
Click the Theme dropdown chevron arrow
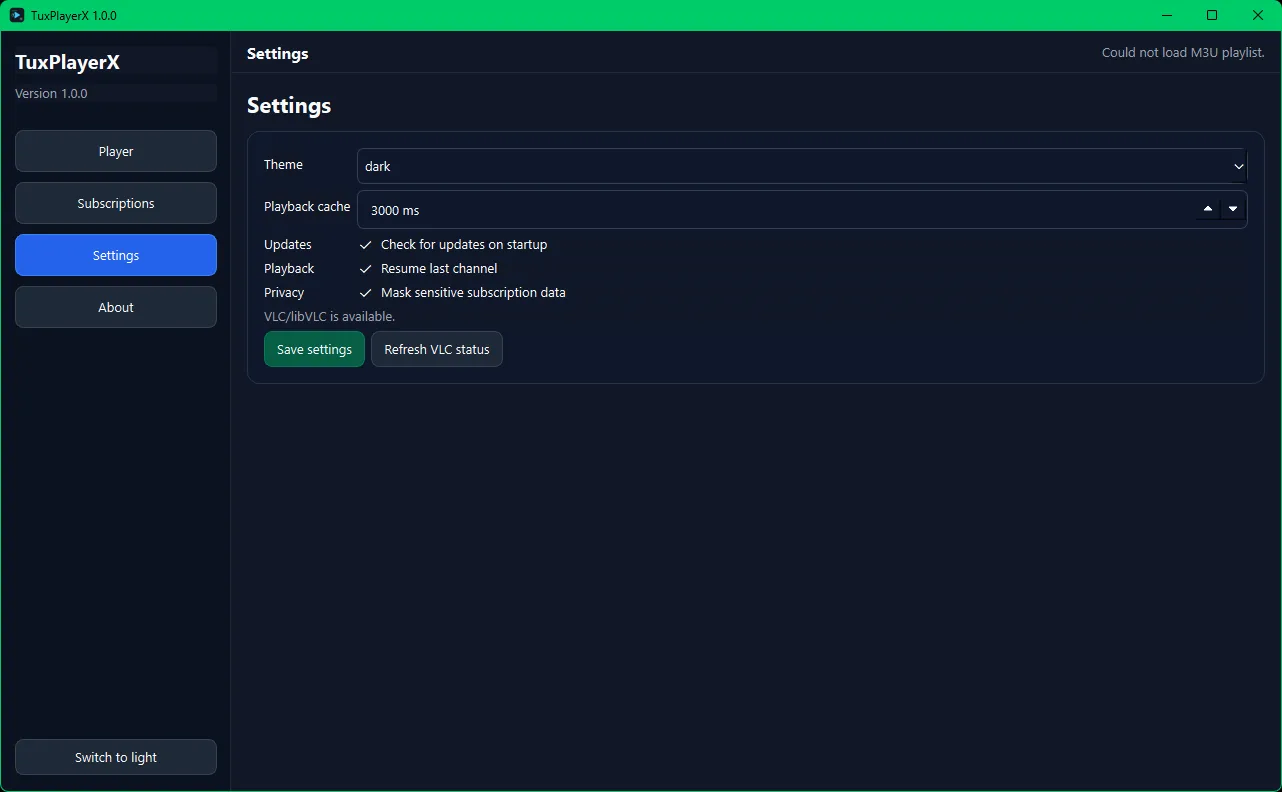(1238, 166)
